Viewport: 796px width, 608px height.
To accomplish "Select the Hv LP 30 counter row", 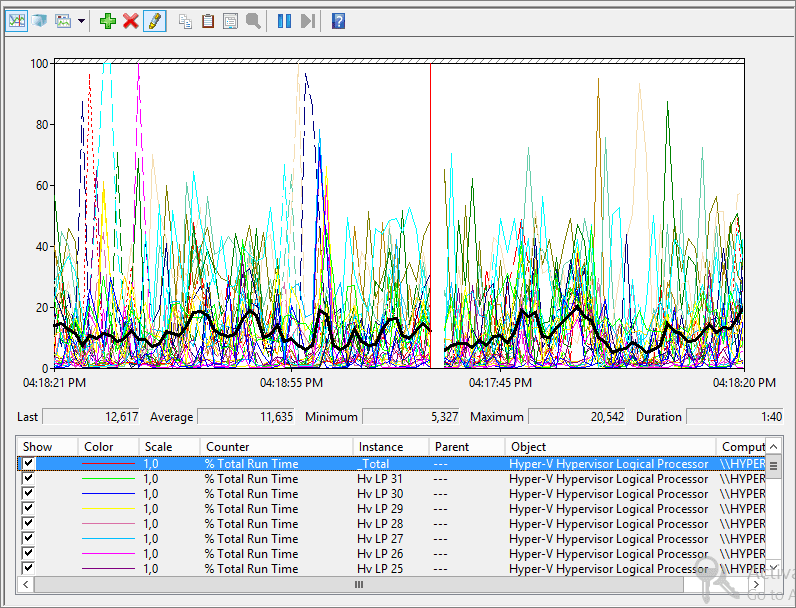I will pyautogui.click(x=391, y=494).
